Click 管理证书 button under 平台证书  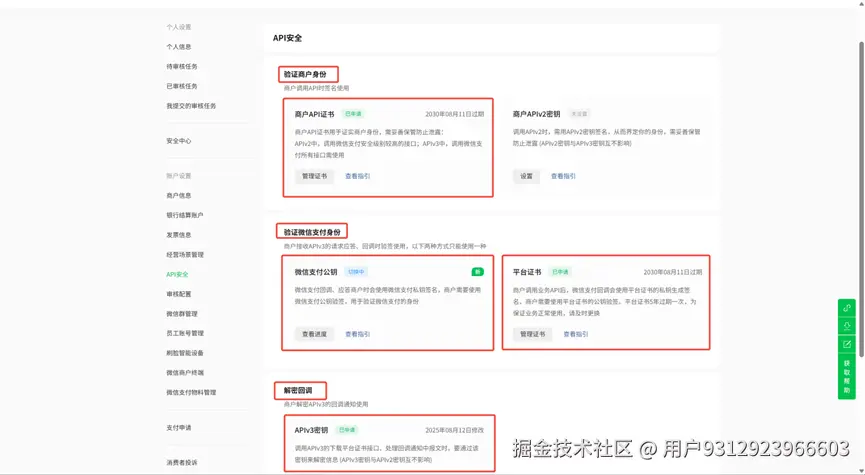532,334
